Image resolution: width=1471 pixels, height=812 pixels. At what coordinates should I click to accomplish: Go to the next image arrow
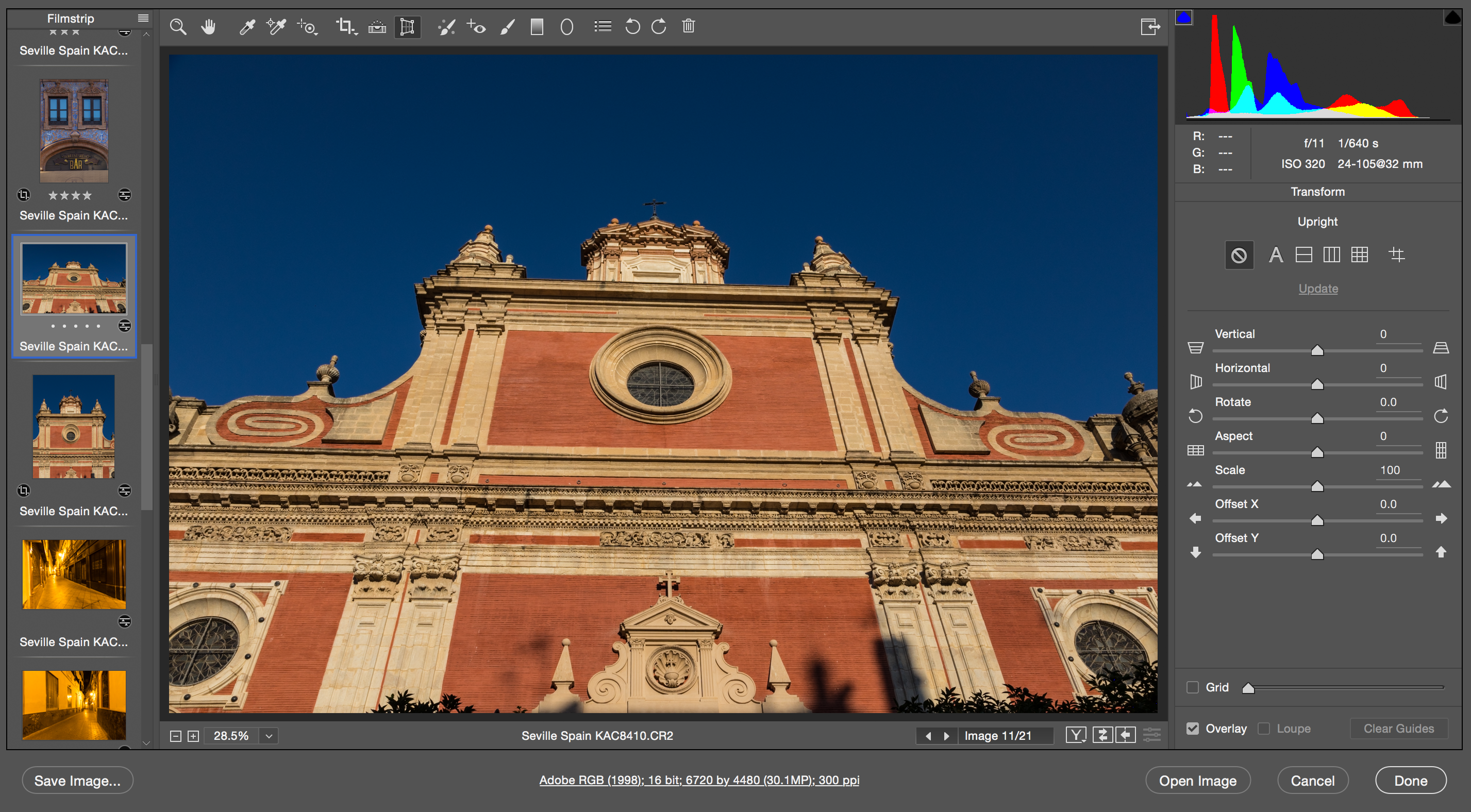tap(946, 735)
